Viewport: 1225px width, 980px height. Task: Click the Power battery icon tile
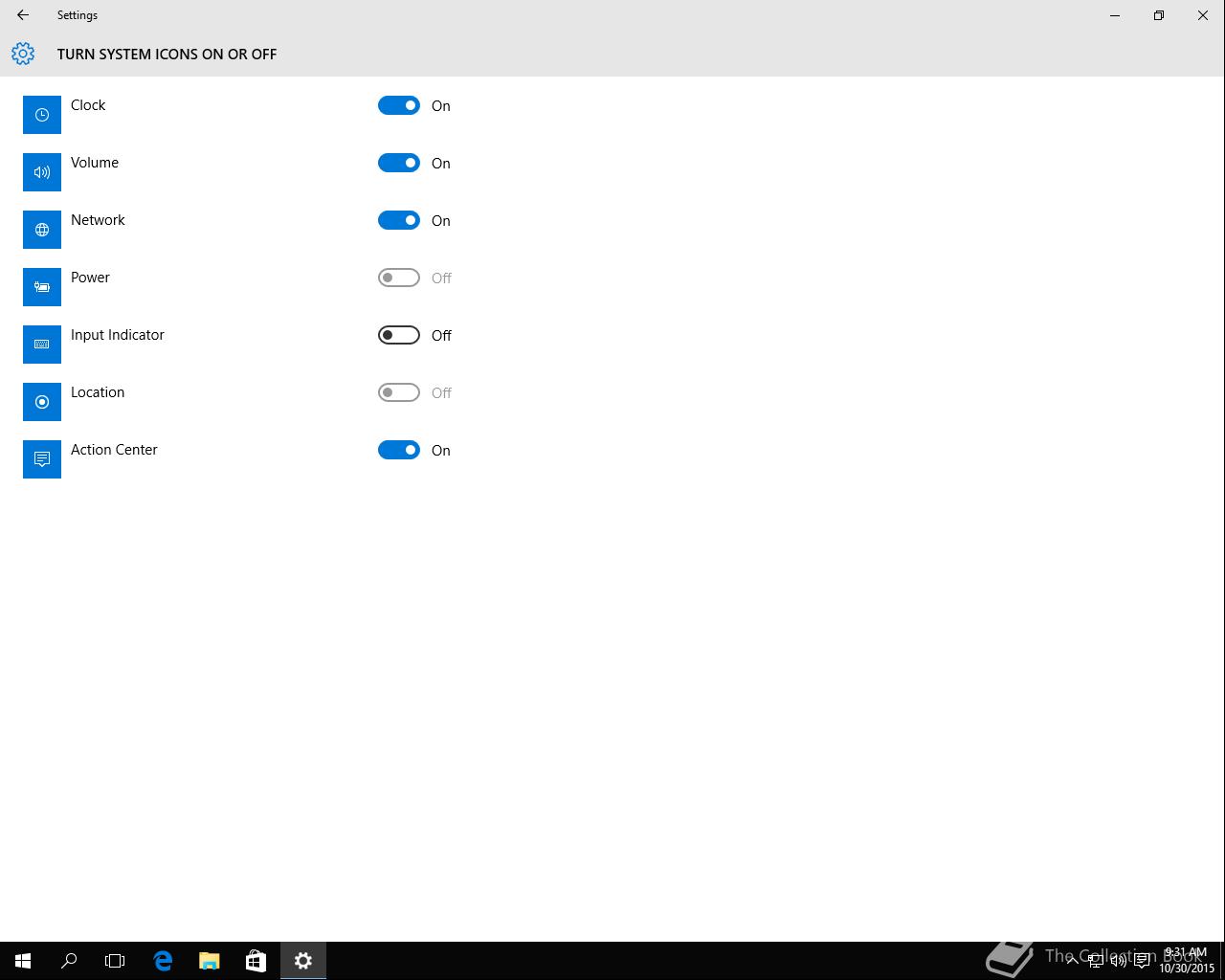point(42,287)
